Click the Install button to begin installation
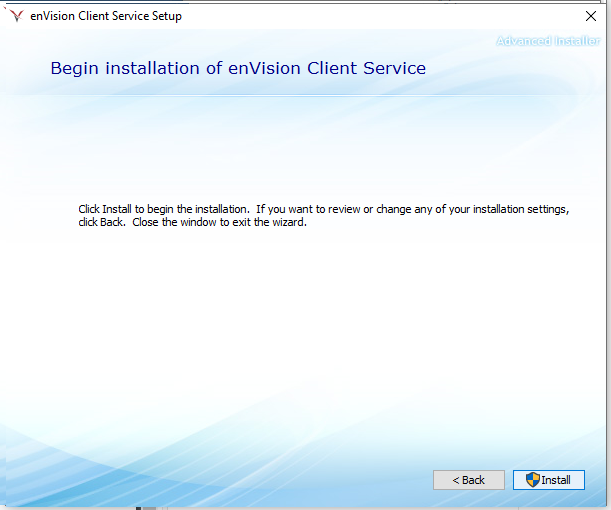The width and height of the screenshot is (611, 510). pos(549,480)
